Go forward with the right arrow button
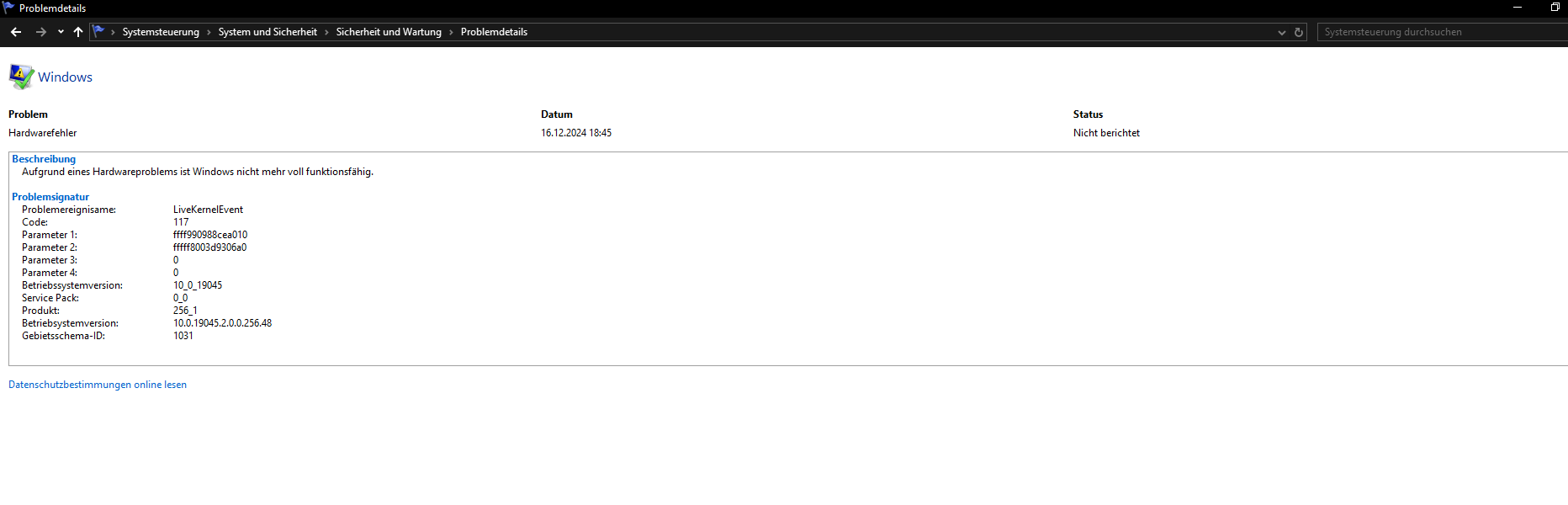 40,32
